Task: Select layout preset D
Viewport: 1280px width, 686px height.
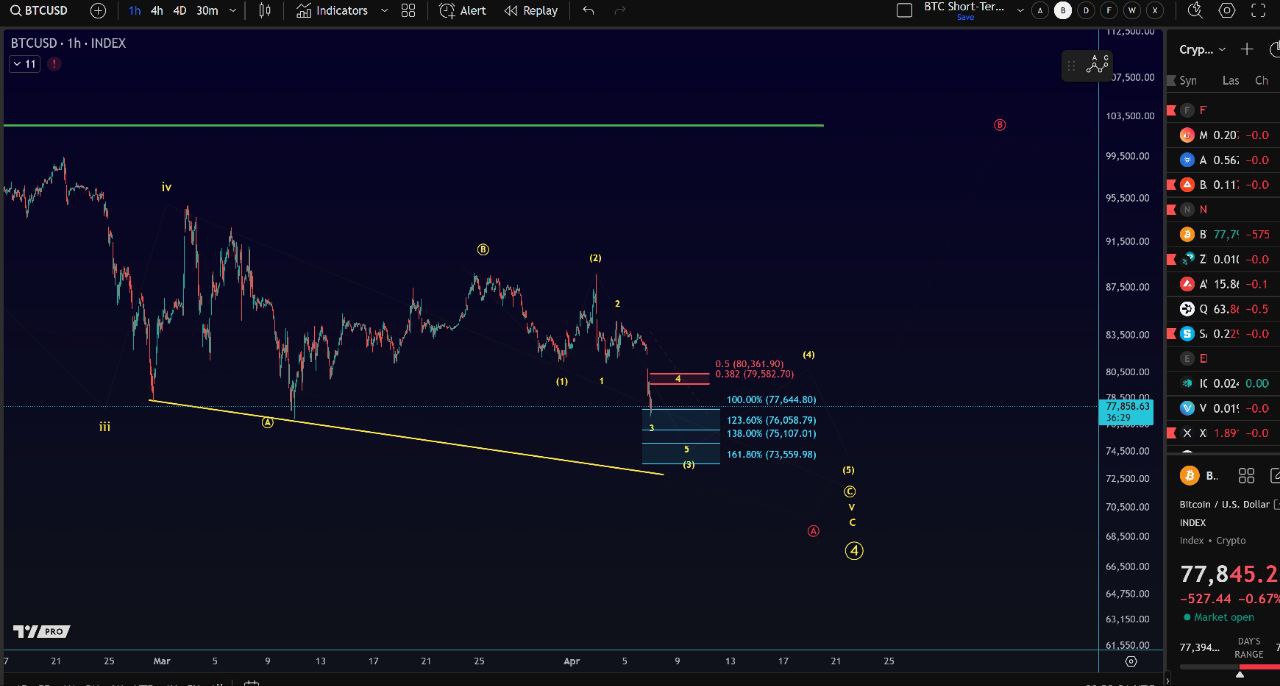Action: (1086, 10)
